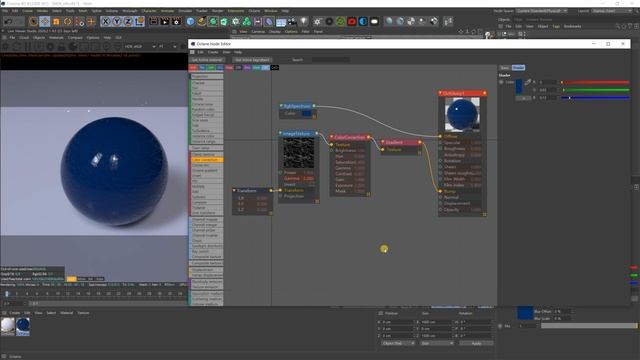Collapse the ColorCorrection node triangle

tap(331, 137)
